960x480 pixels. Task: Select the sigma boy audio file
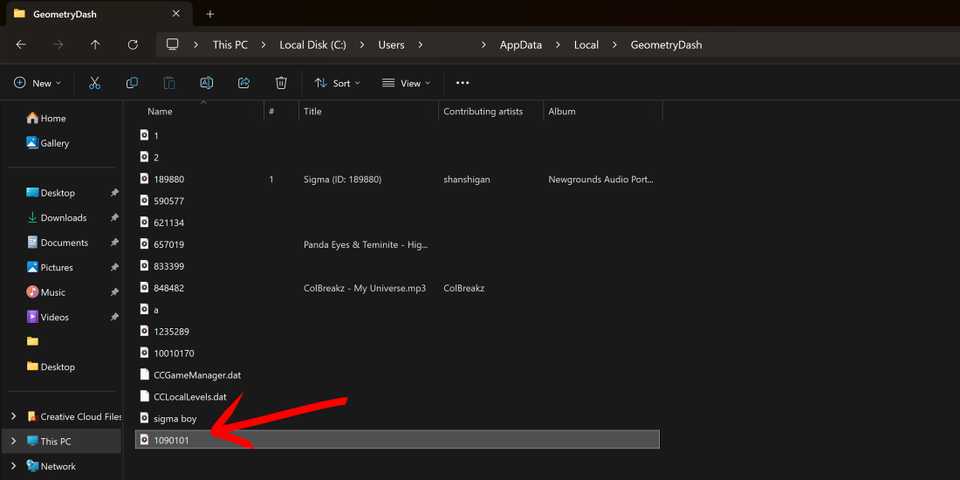(175, 418)
